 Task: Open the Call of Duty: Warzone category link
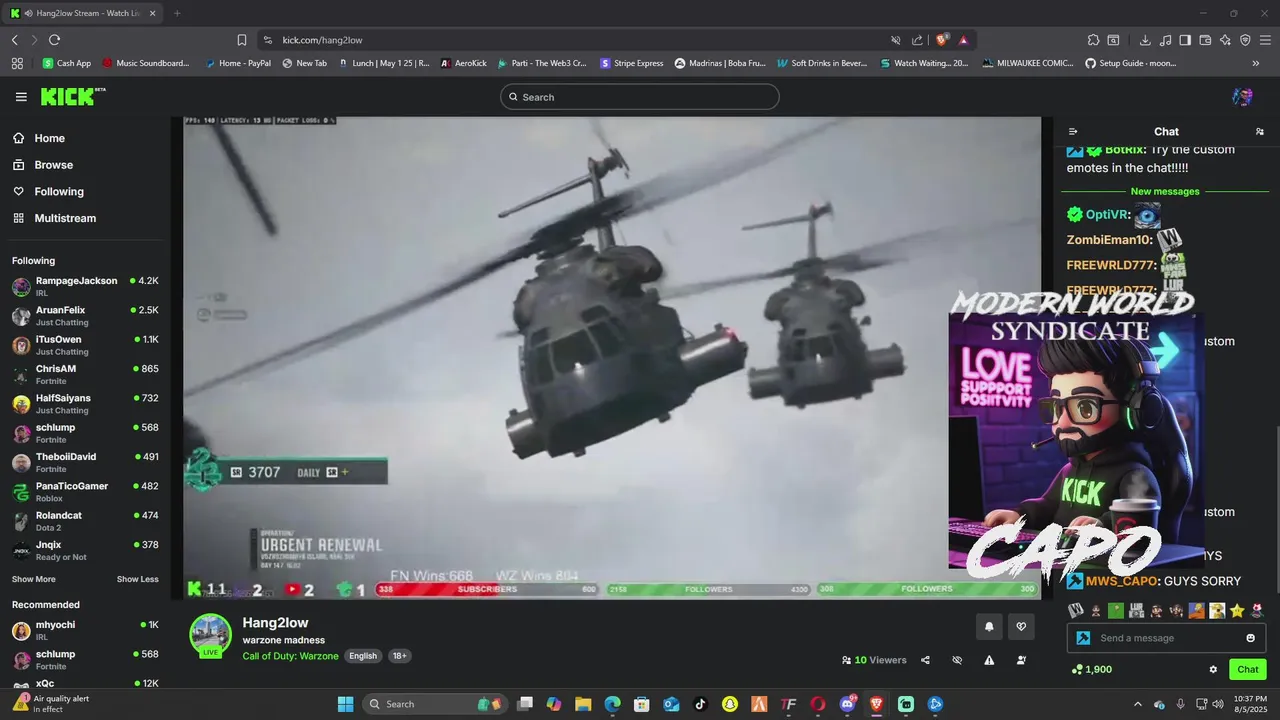coord(291,656)
